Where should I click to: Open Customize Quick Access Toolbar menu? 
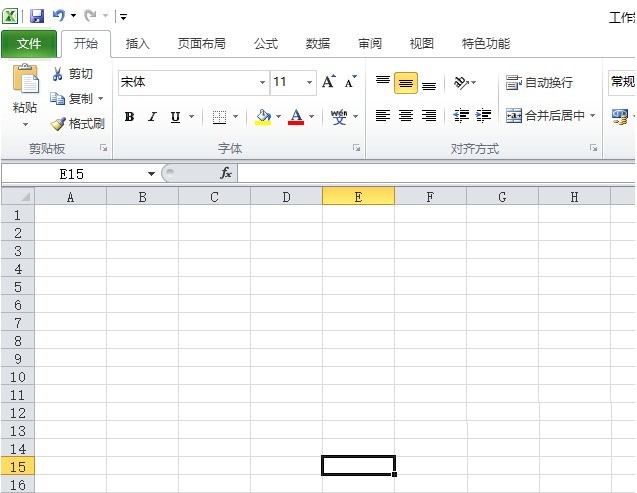(x=124, y=17)
